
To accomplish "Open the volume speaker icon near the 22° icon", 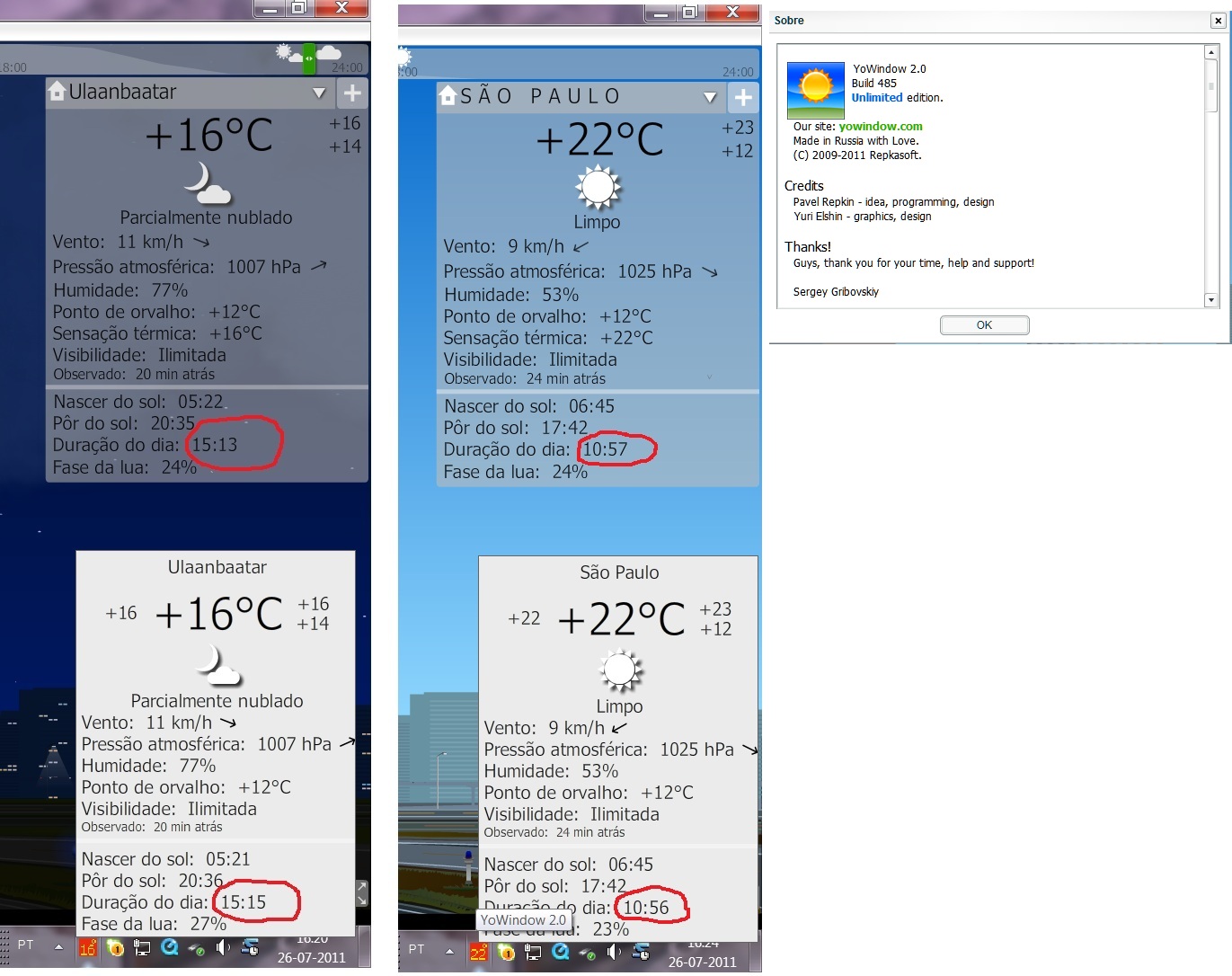I will click(x=614, y=952).
